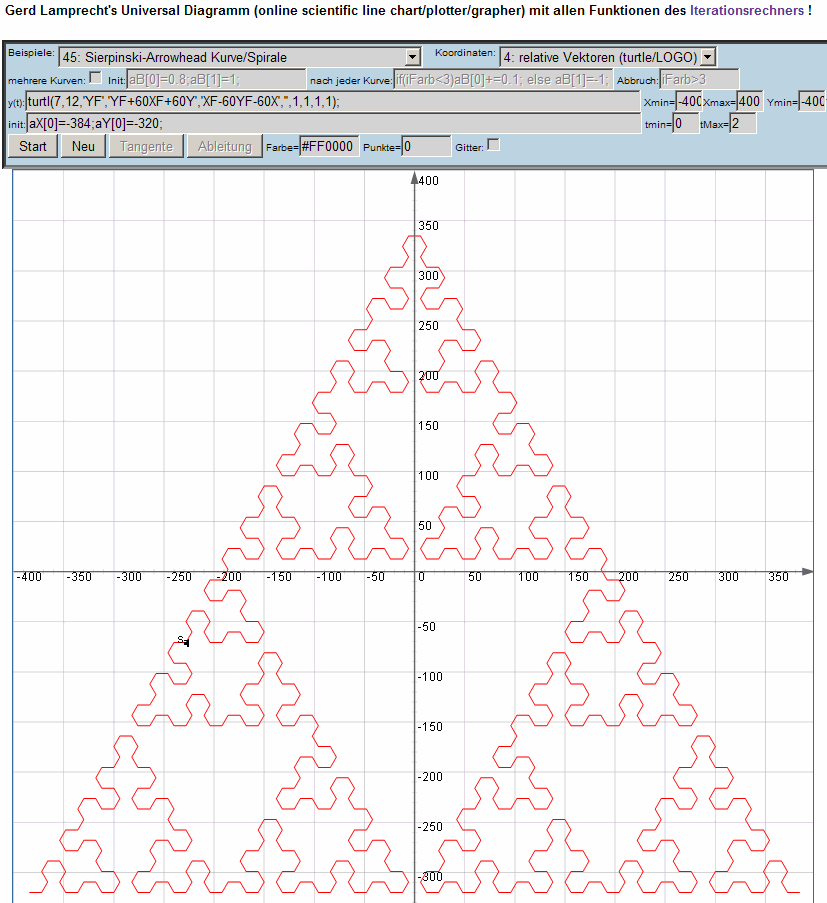Focus the y(t) turtl formula field
Image resolution: width=827 pixels, height=903 pixels.
pos(333,102)
